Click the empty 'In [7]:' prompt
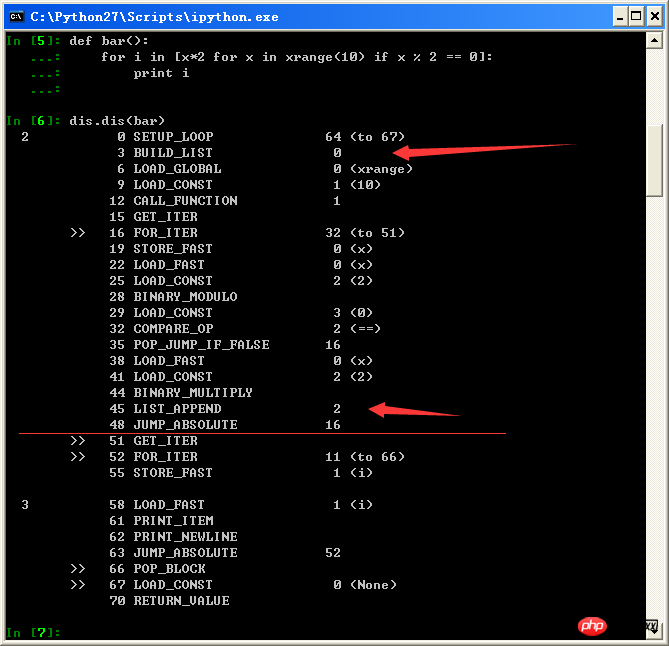 point(33,633)
